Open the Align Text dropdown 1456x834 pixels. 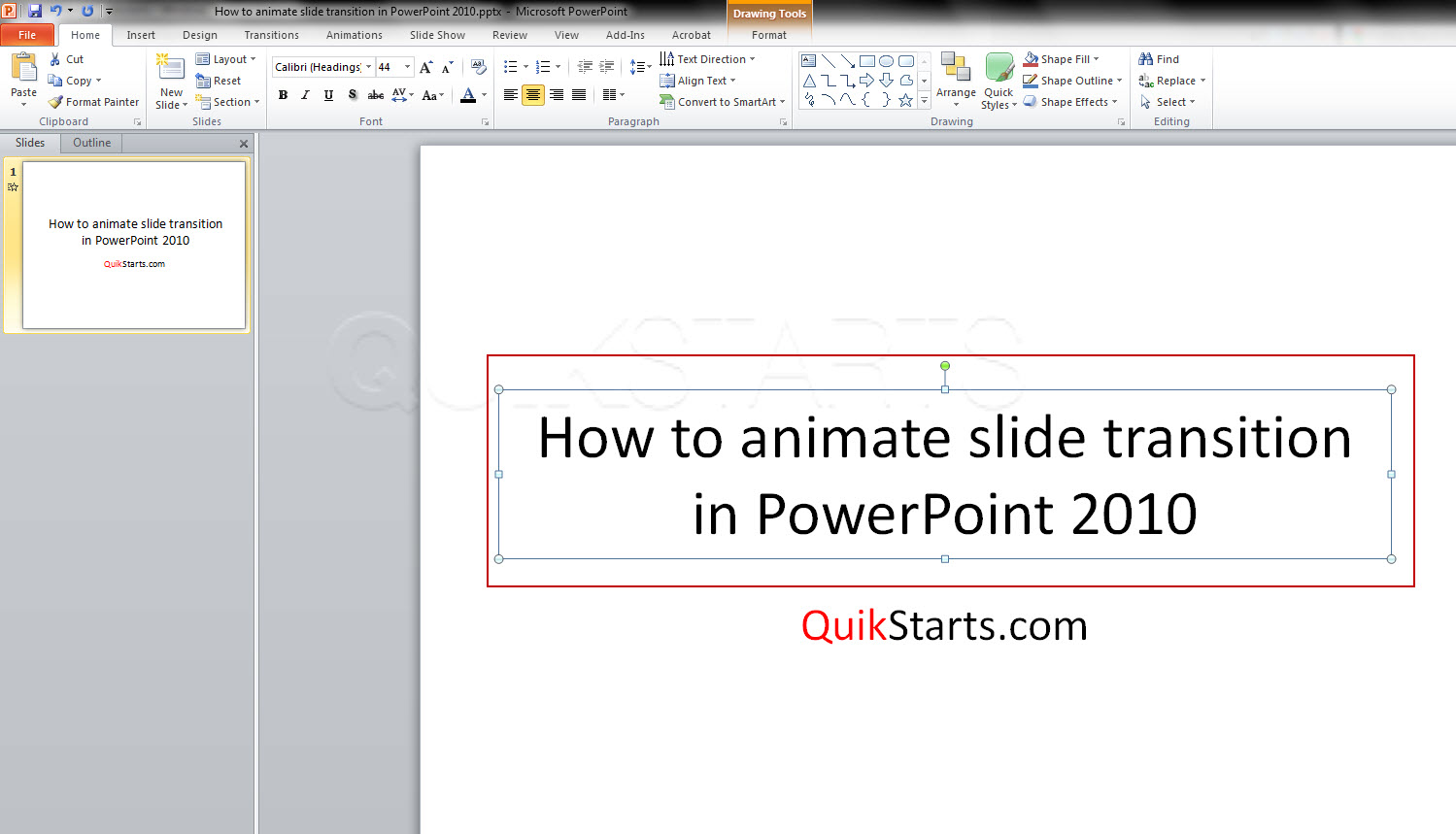tap(697, 81)
